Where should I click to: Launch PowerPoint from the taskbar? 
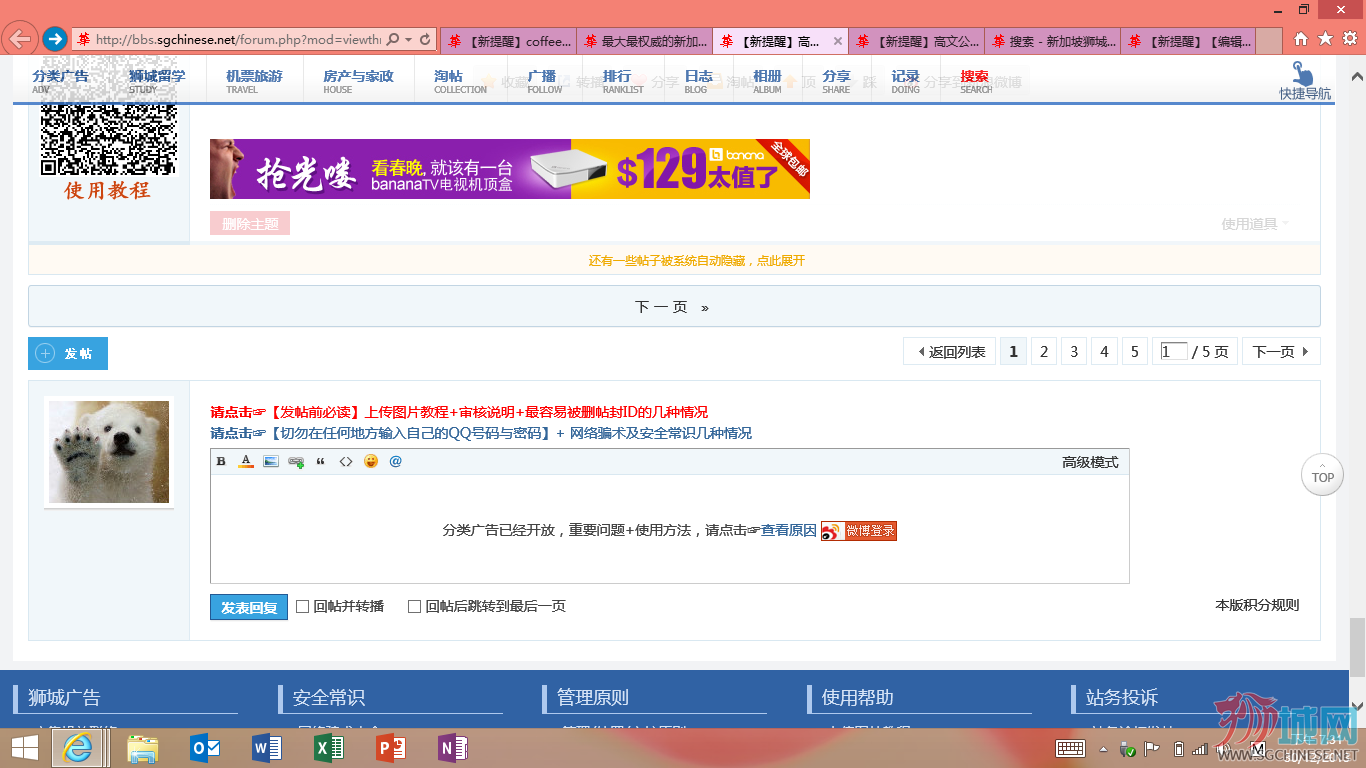tap(391, 748)
